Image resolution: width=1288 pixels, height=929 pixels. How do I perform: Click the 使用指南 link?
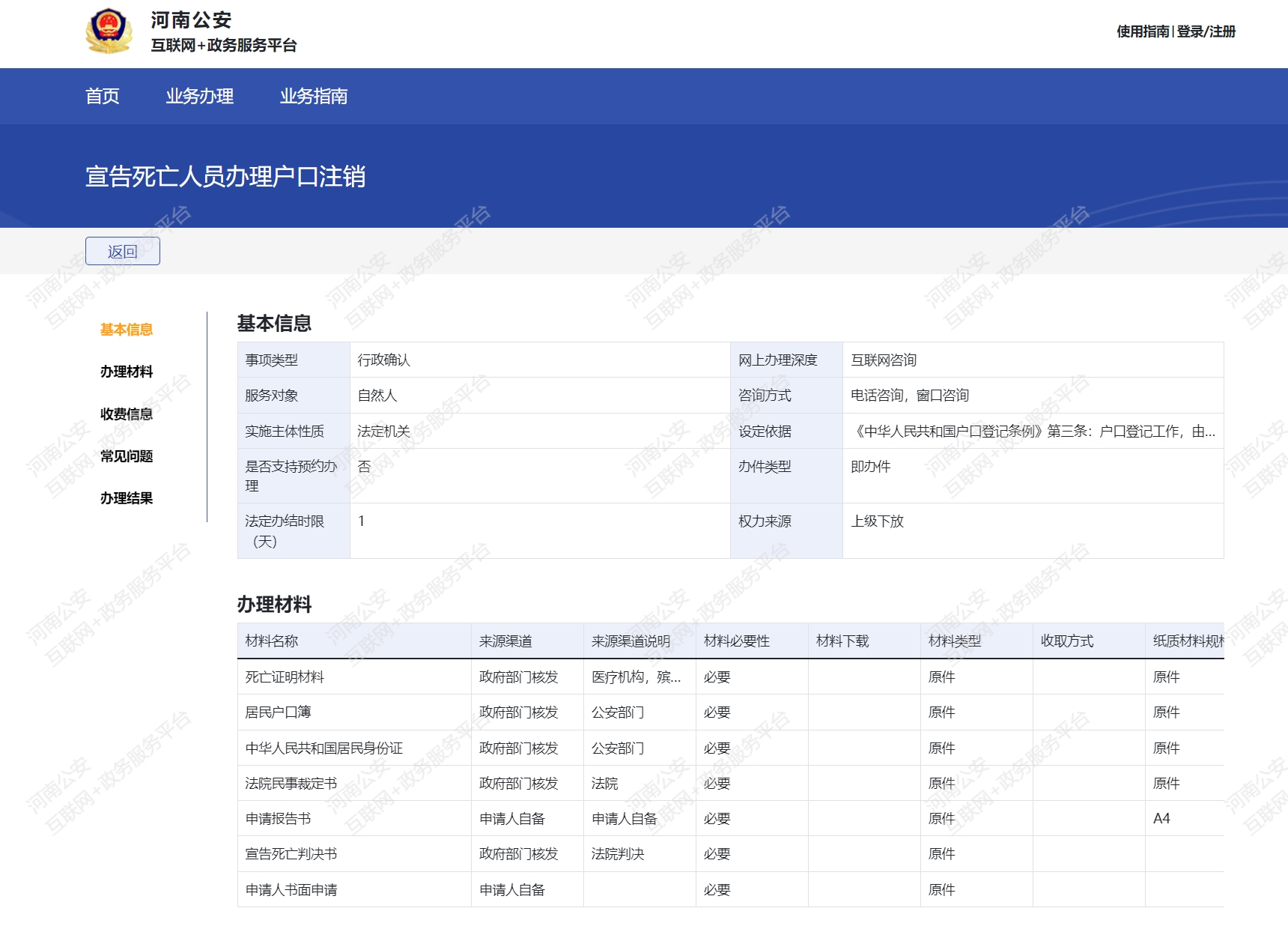1142,31
